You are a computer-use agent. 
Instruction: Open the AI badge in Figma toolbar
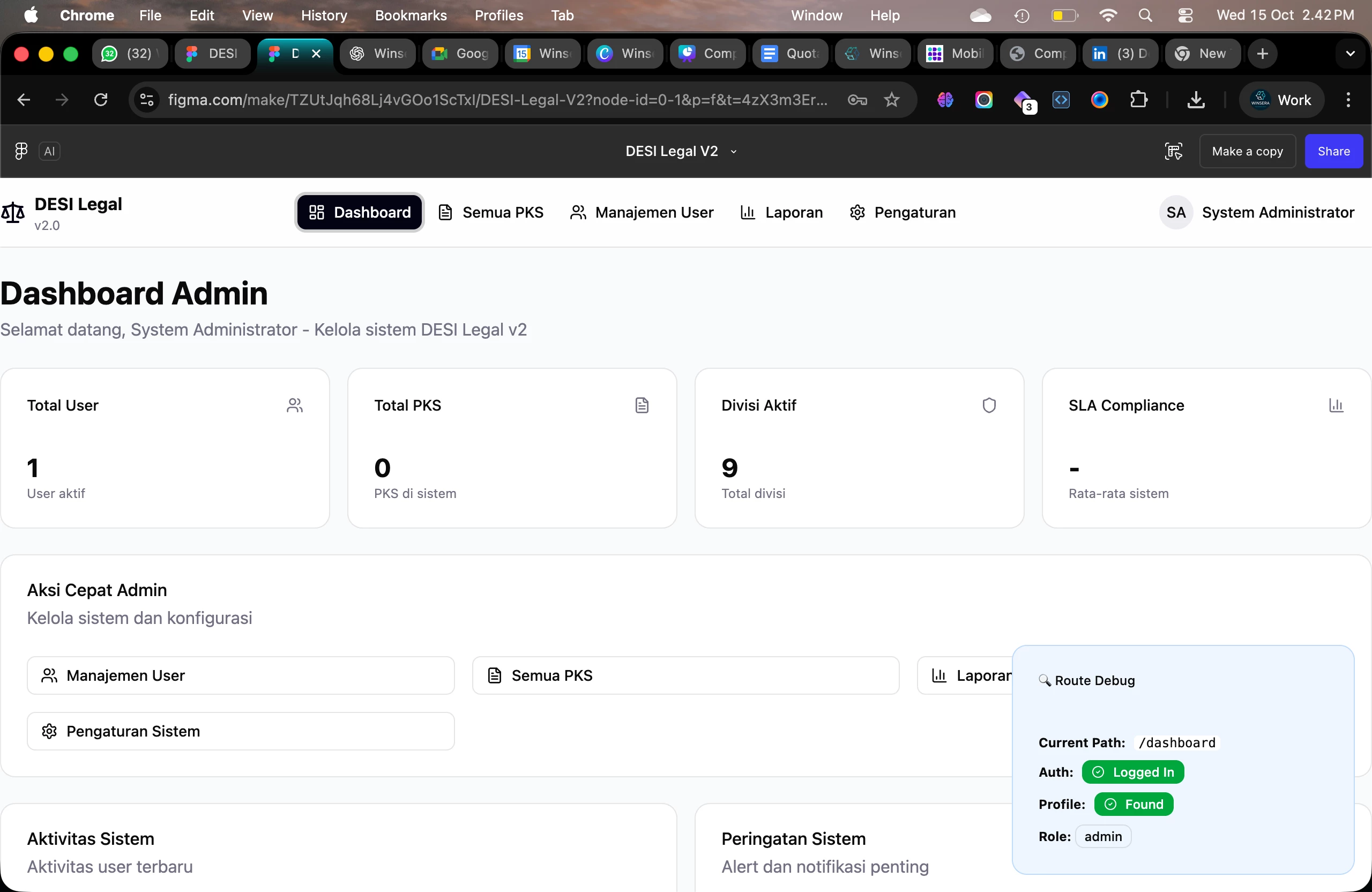pos(50,151)
